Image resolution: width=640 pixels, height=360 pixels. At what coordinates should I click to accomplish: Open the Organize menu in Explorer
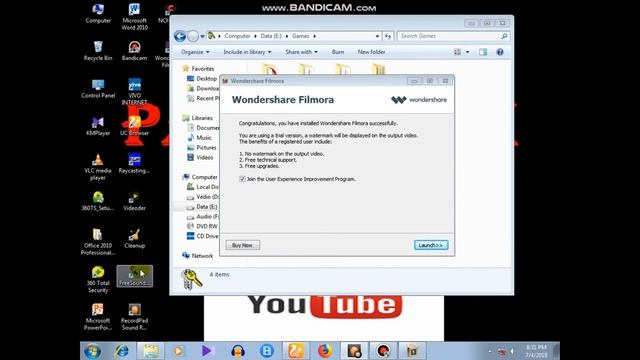coord(195,52)
